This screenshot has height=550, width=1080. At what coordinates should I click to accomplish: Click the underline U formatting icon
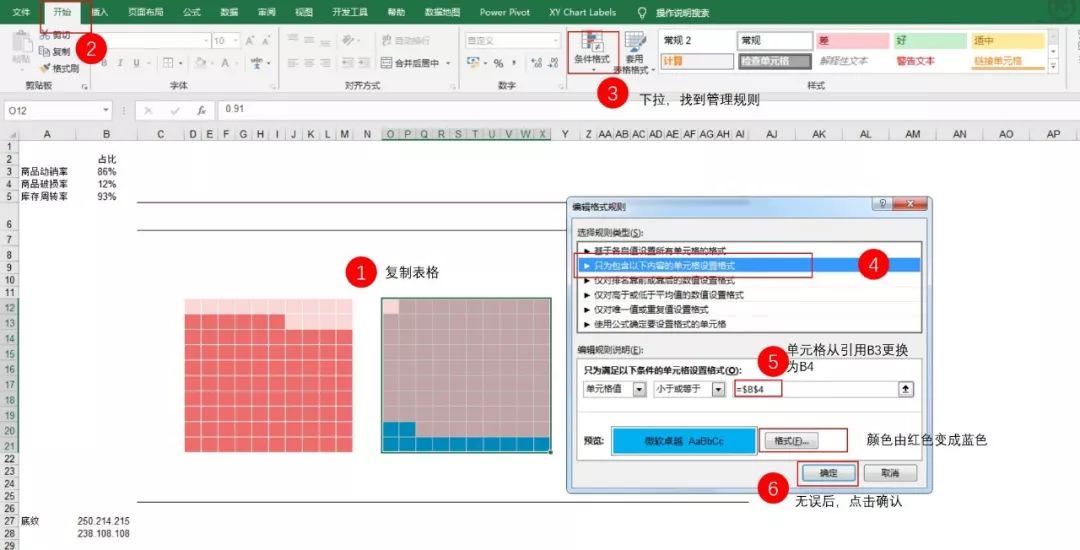click(133, 63)
